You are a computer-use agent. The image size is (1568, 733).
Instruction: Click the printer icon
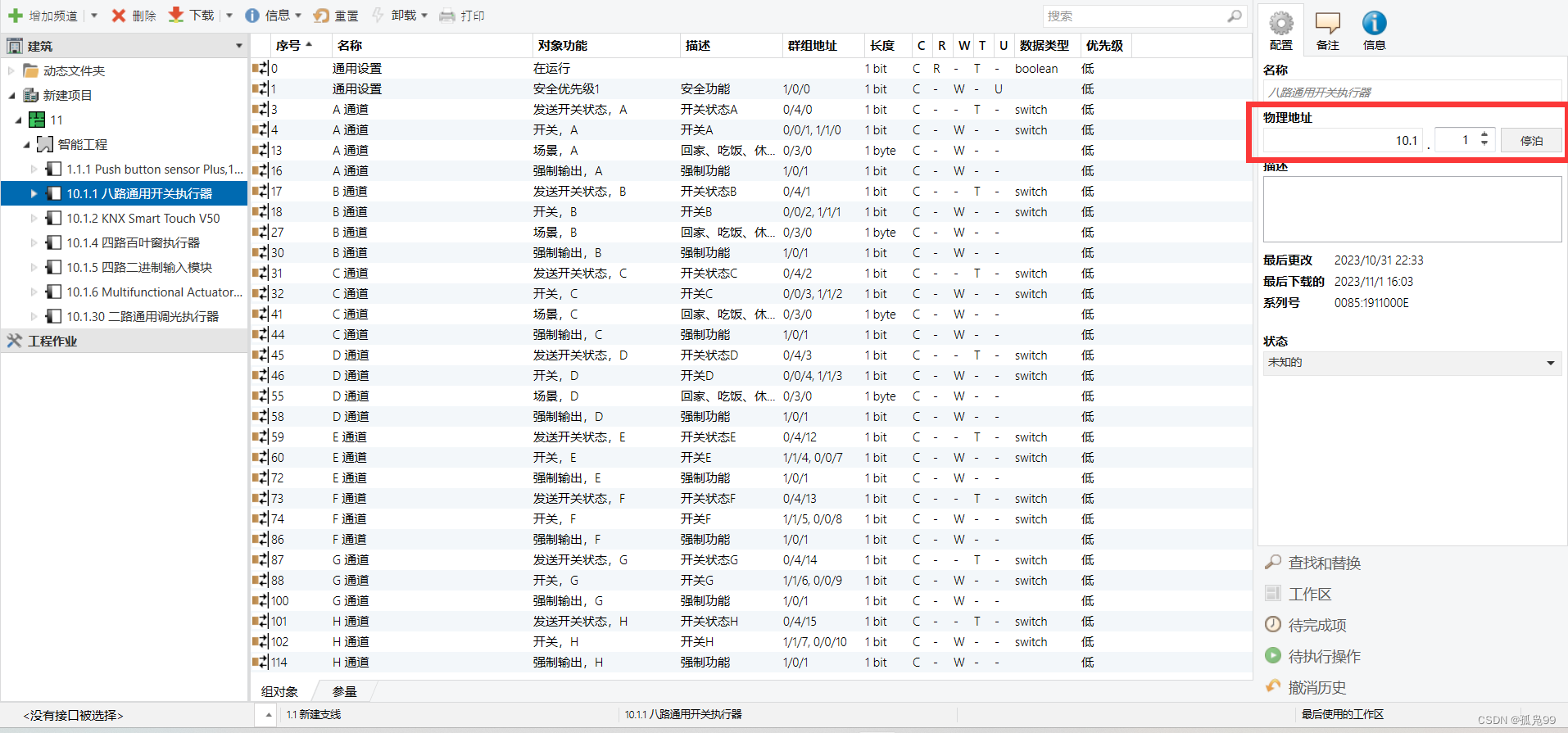447,16
